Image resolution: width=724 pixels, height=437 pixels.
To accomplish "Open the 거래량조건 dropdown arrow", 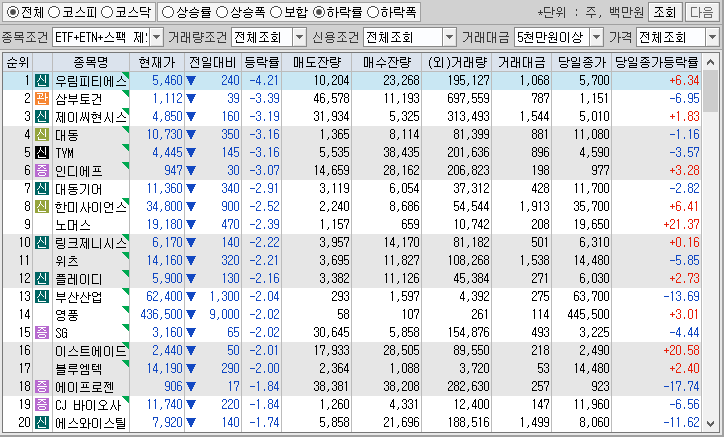I will 299,37.
